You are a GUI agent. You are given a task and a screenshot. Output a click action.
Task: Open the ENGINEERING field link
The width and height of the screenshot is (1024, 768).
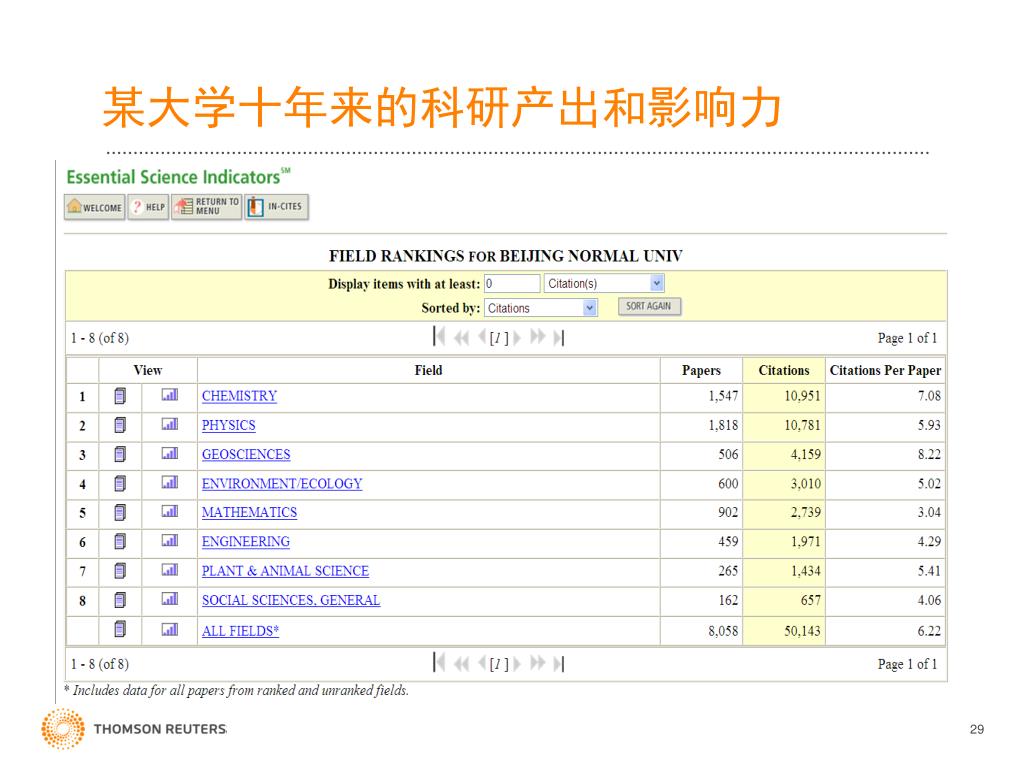(x=246, y=541)
